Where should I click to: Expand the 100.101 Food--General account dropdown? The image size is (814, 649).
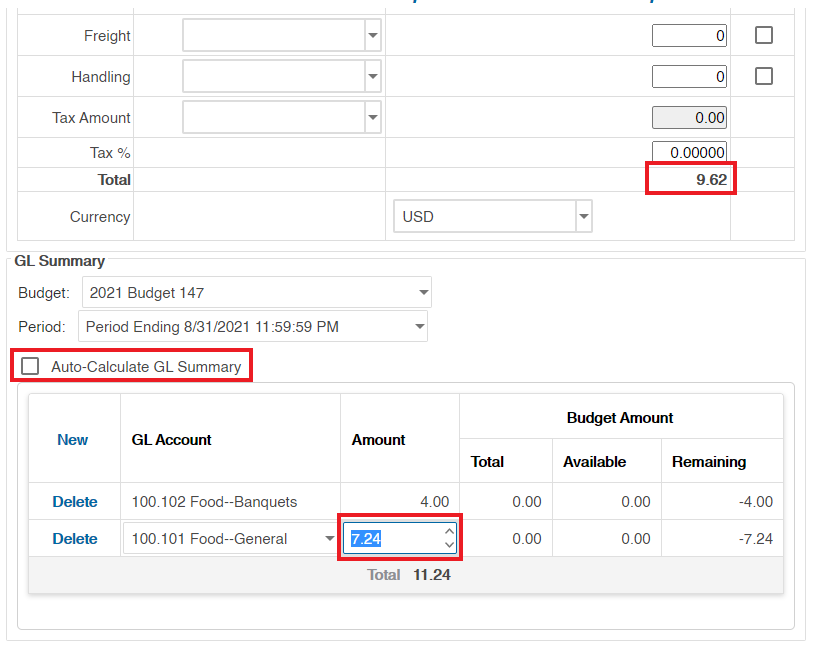pyautogui.click(x=331, y=539)
